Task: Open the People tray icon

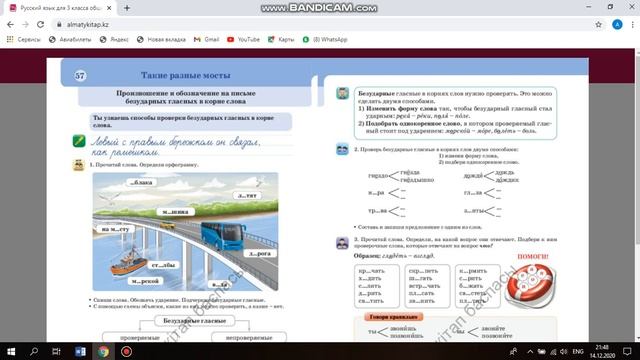Action: point(513,351)
